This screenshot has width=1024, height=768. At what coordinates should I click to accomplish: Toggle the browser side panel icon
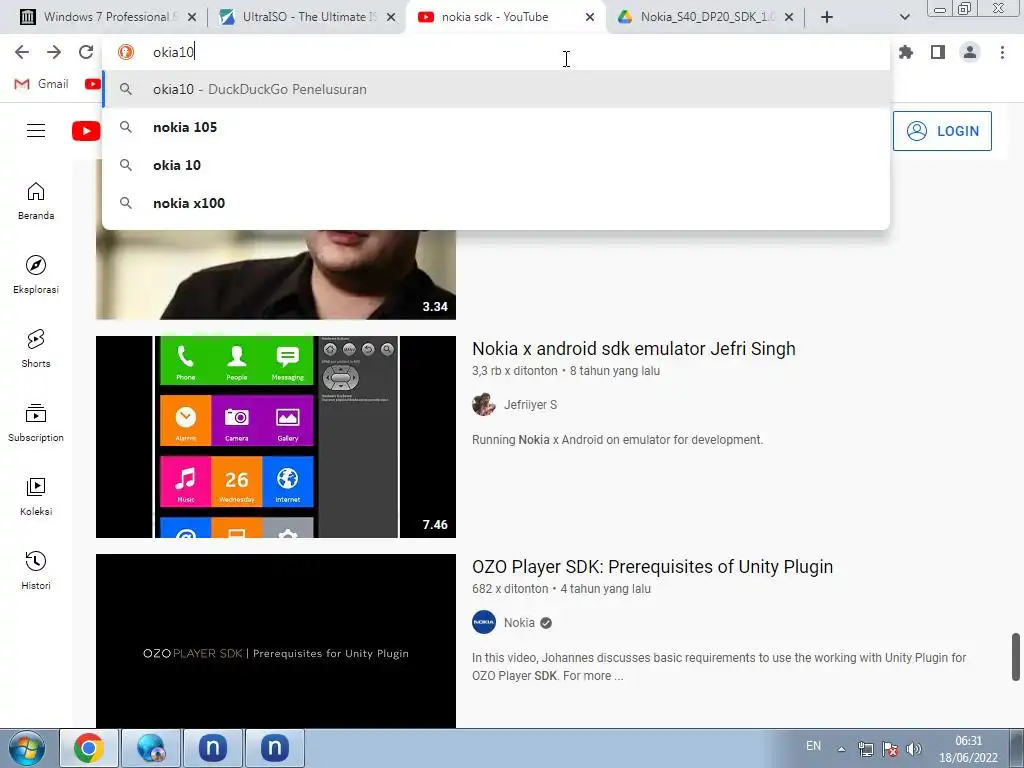[938, 52]
